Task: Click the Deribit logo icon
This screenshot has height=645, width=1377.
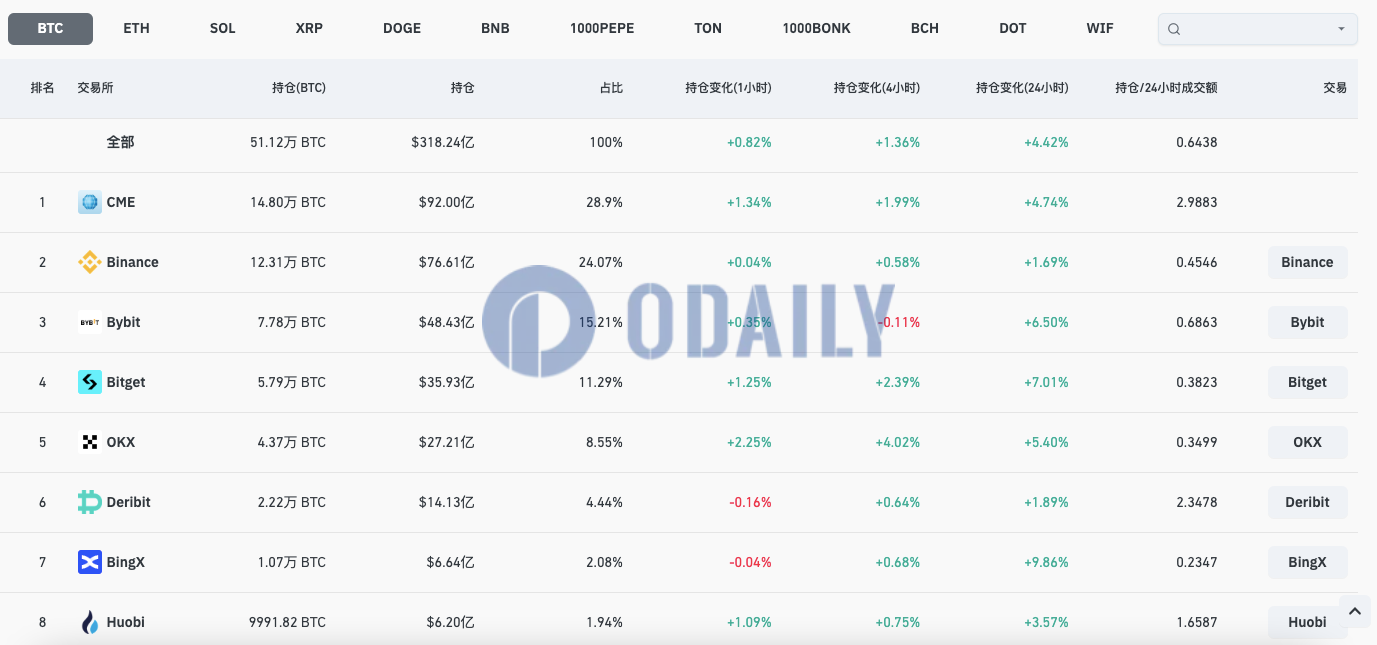Action: (90, 502)
